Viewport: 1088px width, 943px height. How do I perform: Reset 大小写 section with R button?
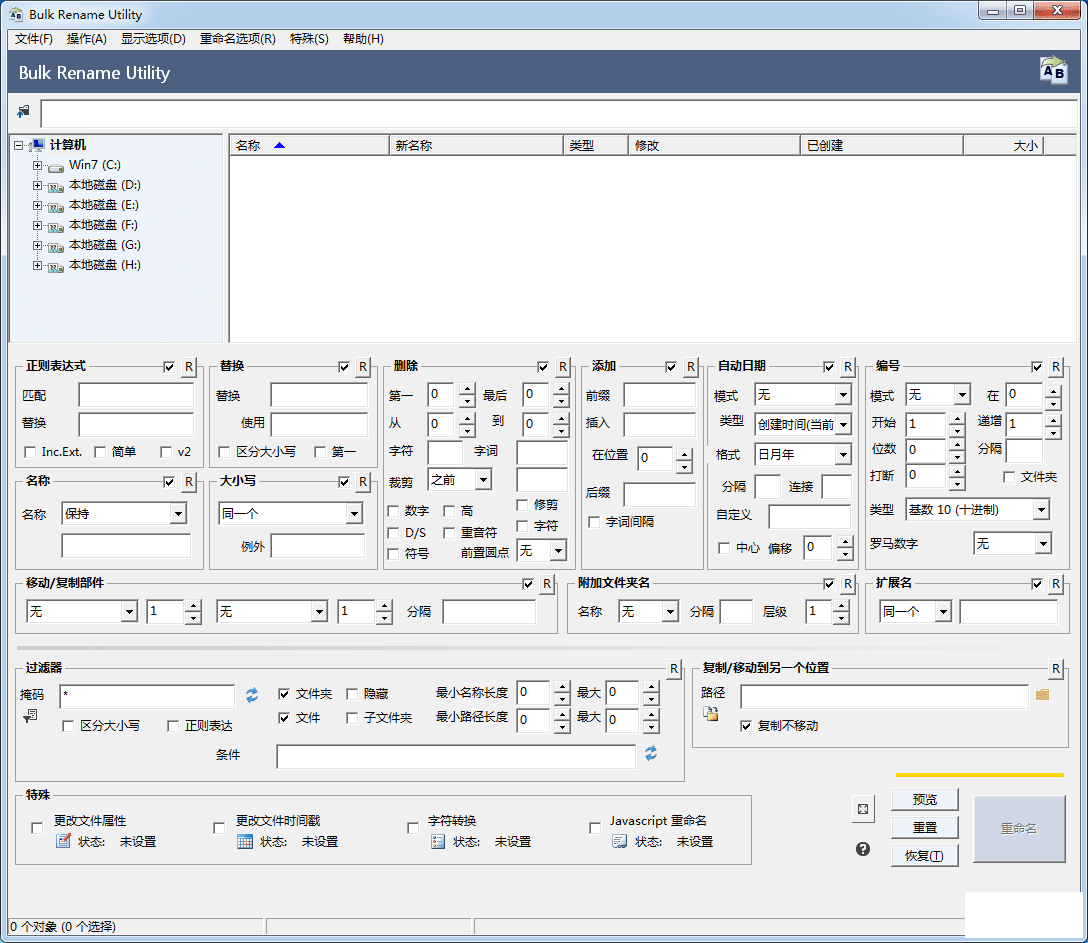coord(363,482)
